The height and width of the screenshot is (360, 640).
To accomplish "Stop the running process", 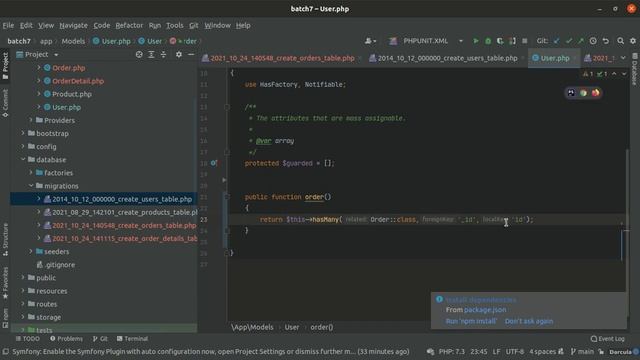I will [x=524, y=41].
